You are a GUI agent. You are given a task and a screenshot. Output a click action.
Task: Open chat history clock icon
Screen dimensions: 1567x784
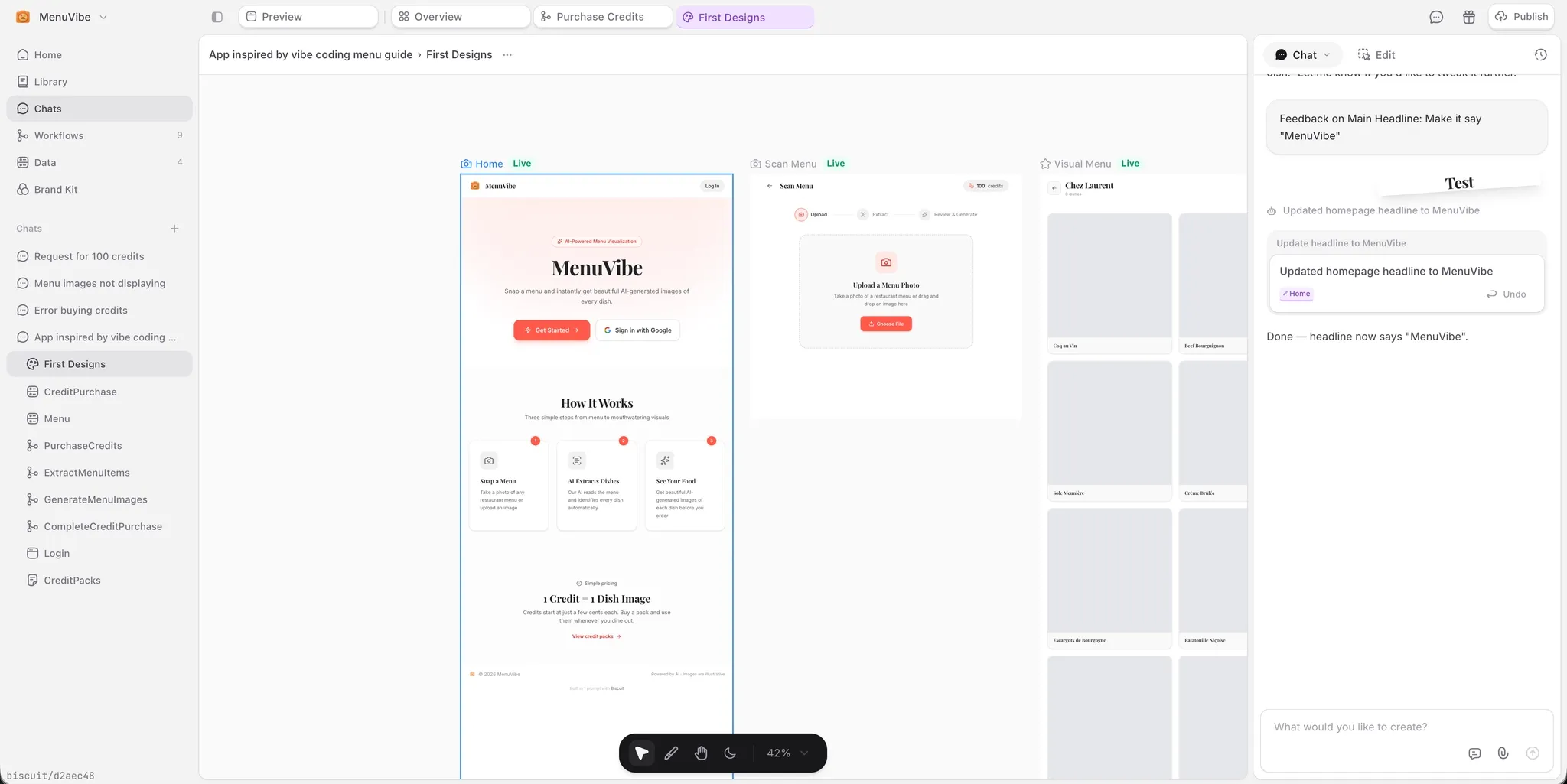[1540, 55]
